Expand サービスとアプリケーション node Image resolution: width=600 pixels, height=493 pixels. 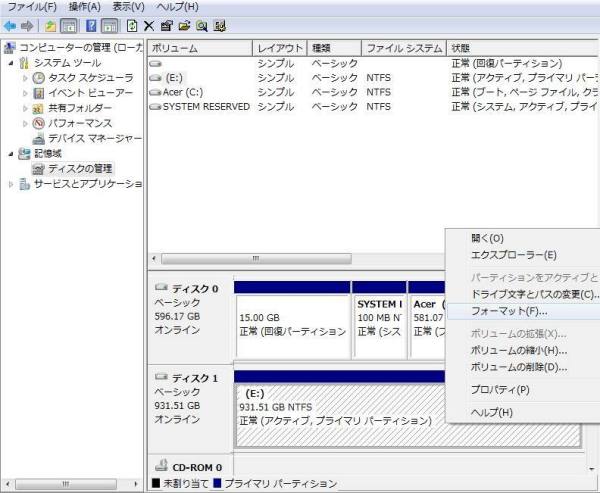click(11, 184)
